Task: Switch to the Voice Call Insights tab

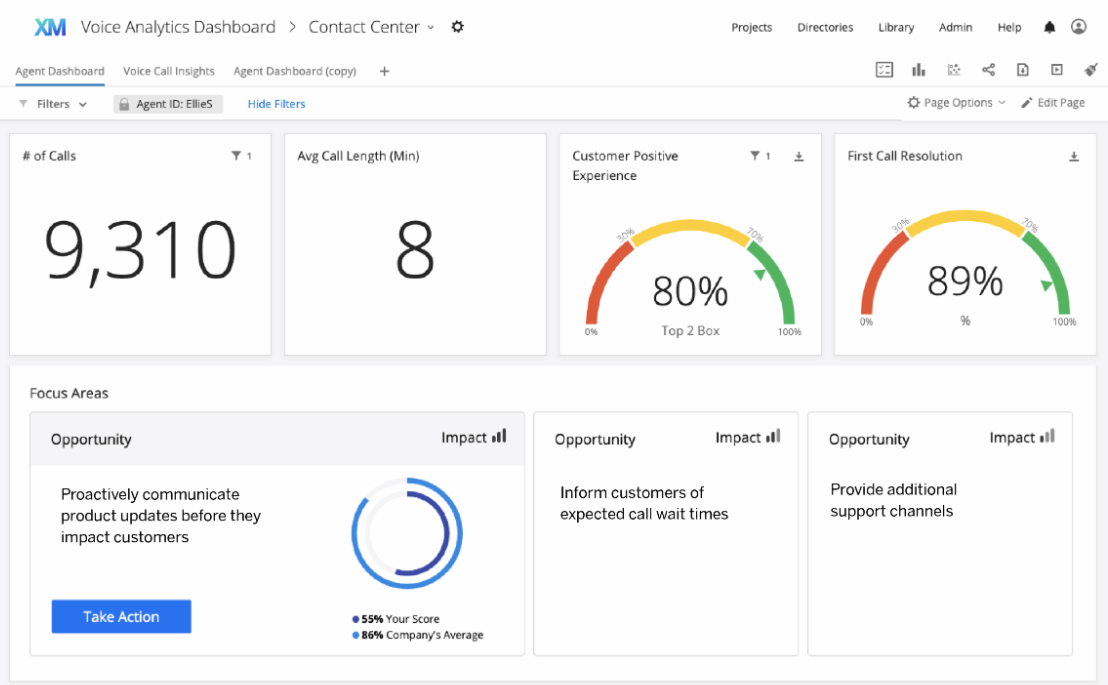Action: tap(168, 71)
